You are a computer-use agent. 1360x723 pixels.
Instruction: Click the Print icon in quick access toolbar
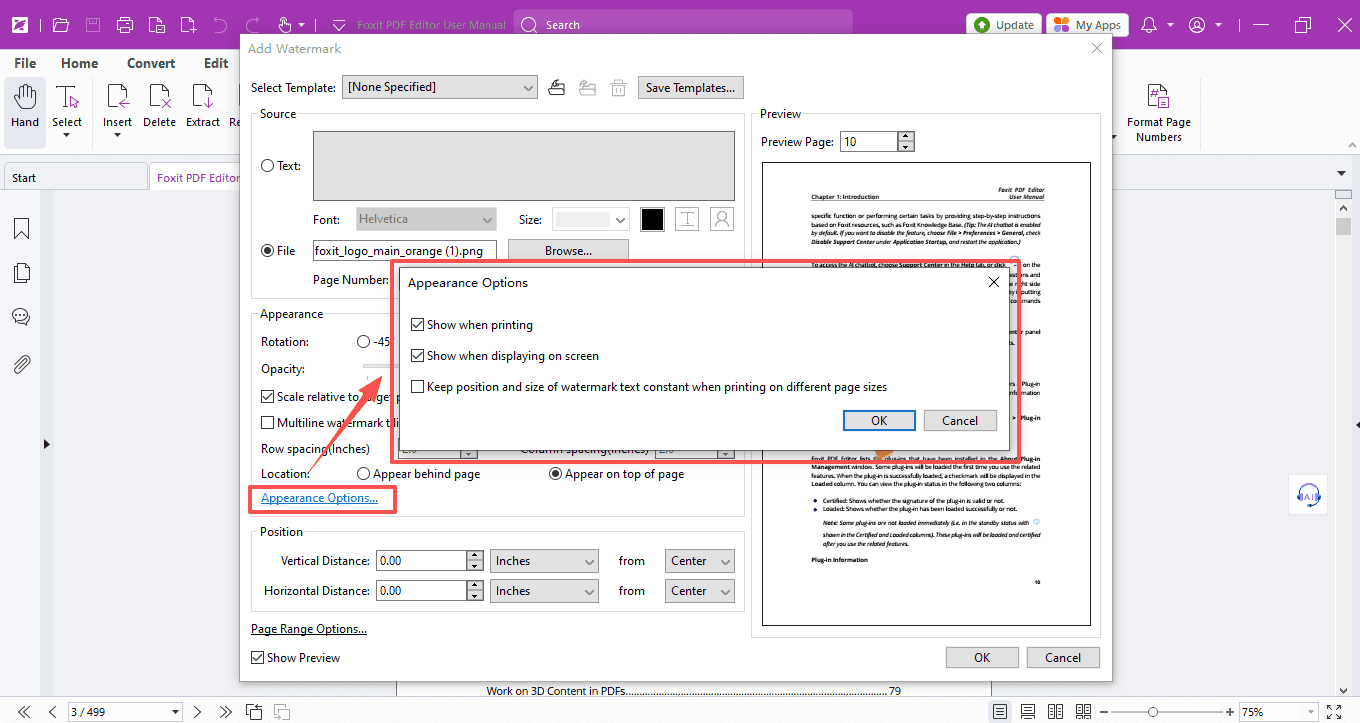(125, 25)
